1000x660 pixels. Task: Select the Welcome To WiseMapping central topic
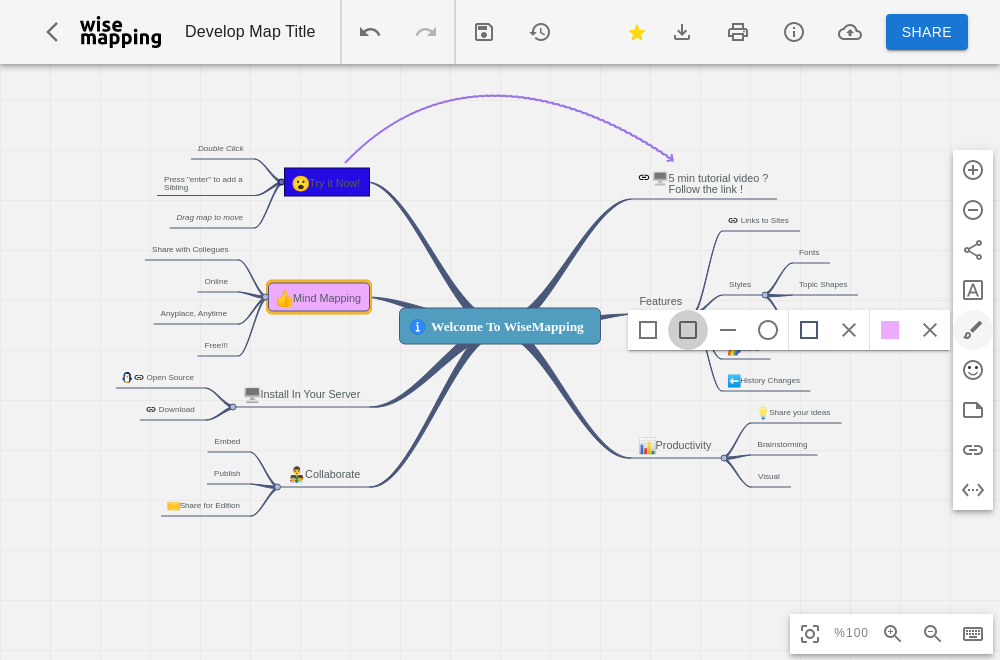(500, 326)
